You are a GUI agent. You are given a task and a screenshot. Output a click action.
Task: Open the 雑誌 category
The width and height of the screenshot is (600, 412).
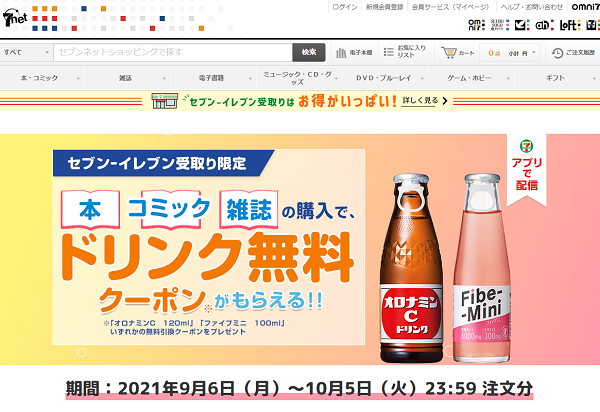pos(125,78)
